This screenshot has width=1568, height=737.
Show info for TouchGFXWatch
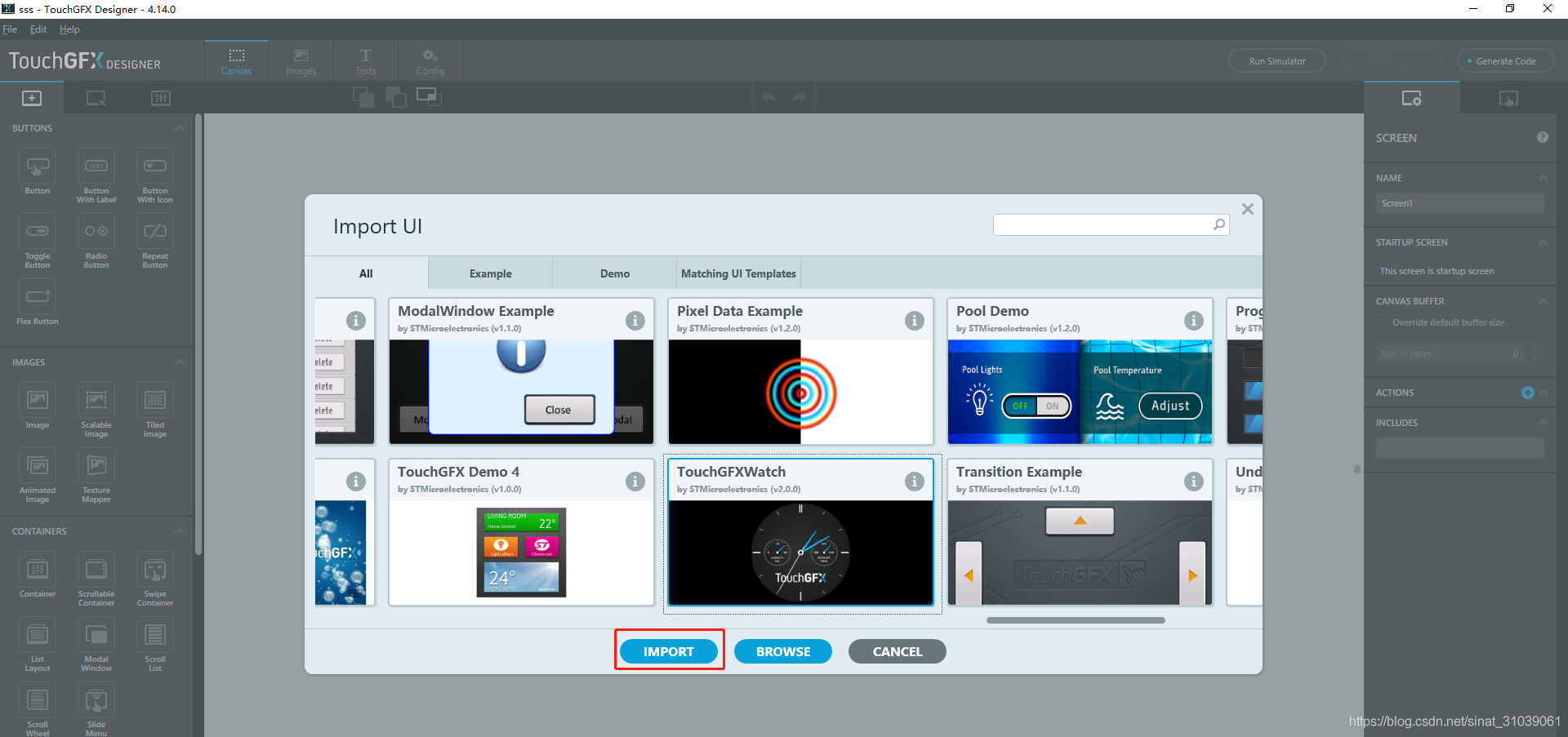point(915,482)
